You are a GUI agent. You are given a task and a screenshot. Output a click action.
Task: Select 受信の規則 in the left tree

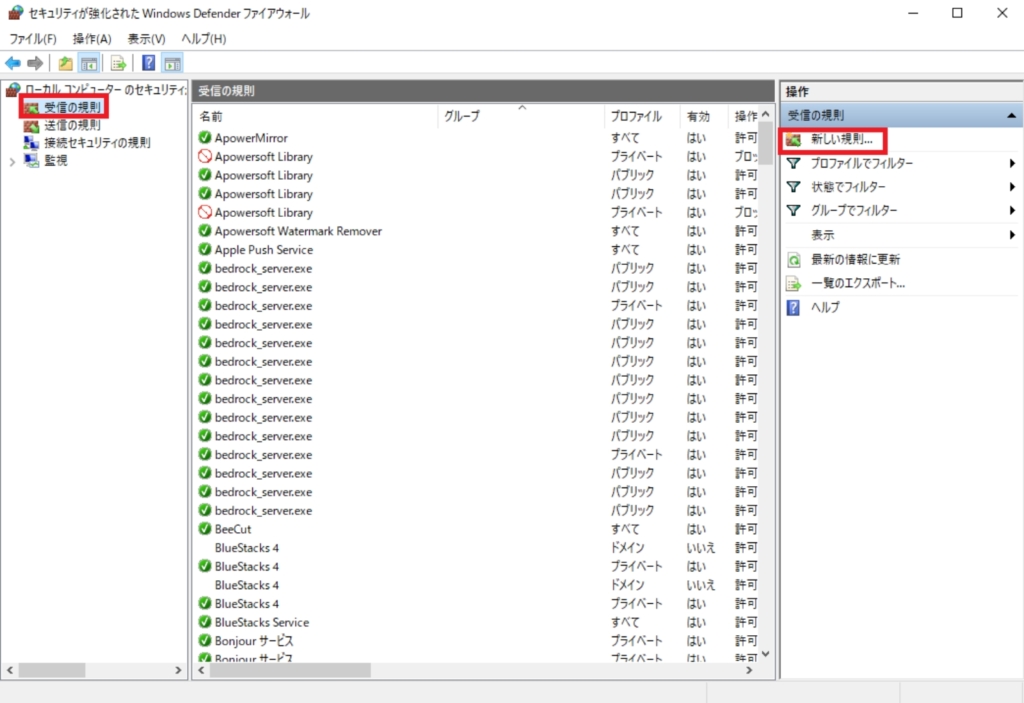pos(72,107)
